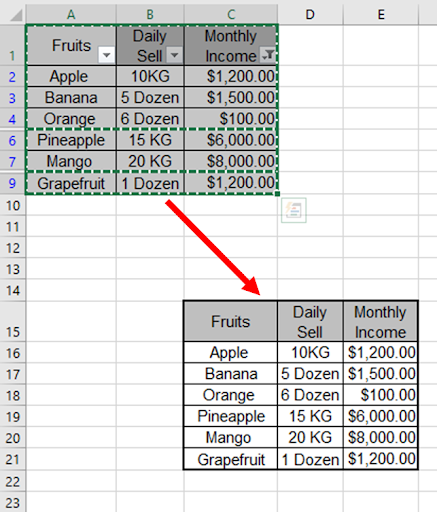Screen dimensions: 437x512
Task: Click the Select All corner triangle
Action: point(16,15)
